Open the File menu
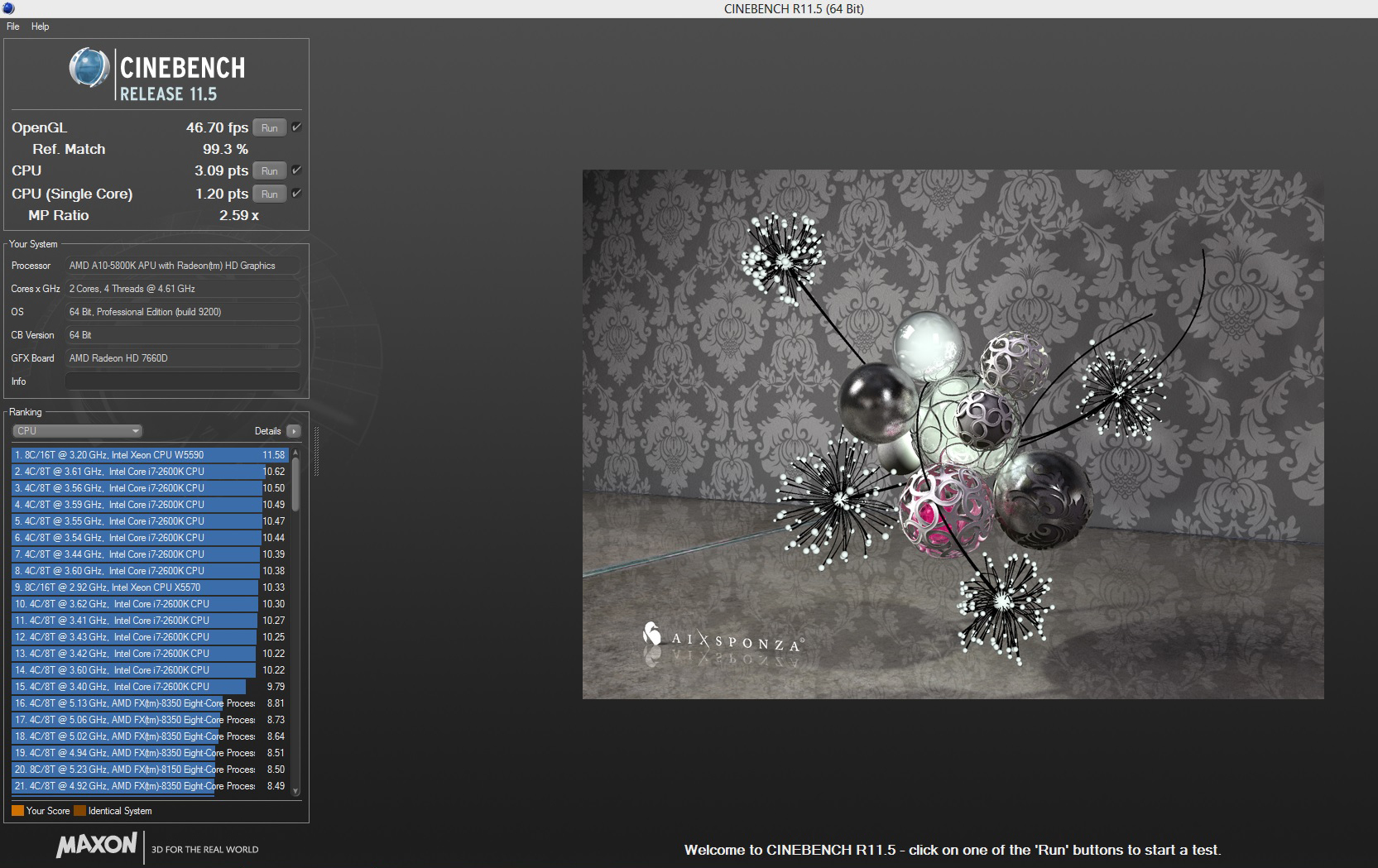Viewport: 1378px width, 868px height. click(13, 26)
